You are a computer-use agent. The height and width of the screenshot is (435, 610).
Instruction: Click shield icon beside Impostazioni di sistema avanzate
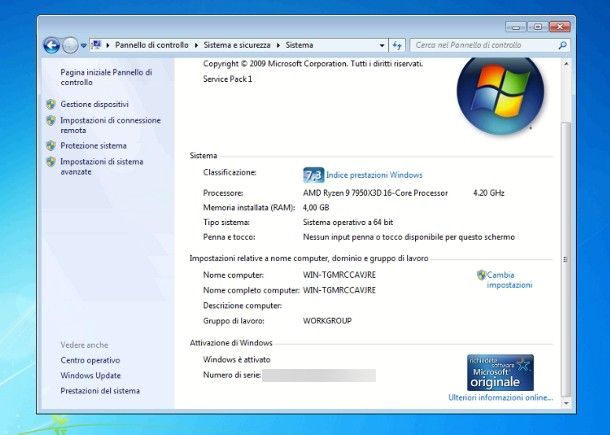(51, 161)
